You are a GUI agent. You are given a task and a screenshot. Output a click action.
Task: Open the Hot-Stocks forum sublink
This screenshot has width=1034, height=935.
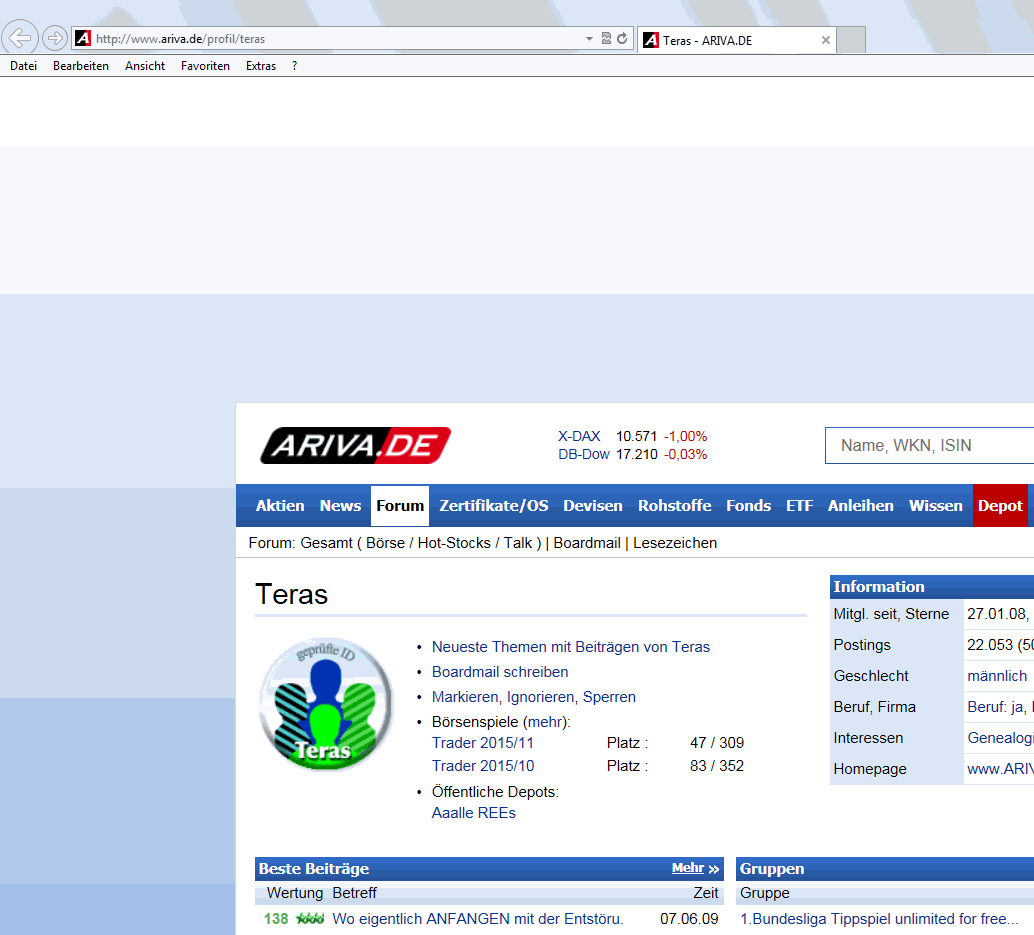tap(454, 543)
